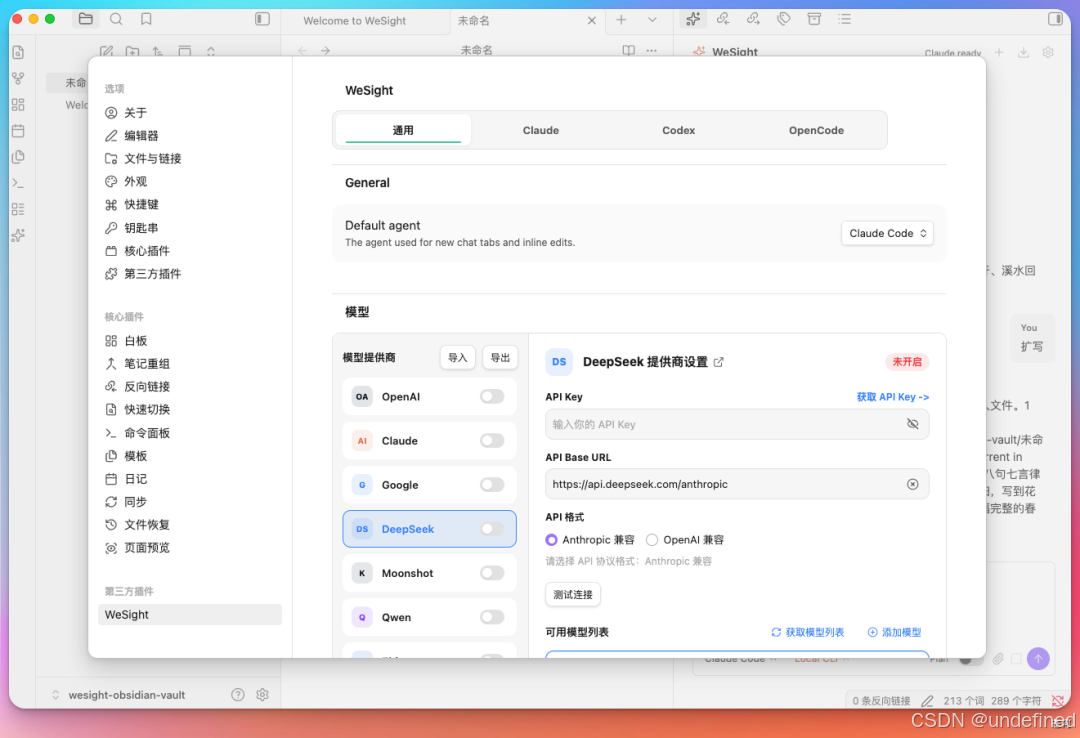Screen dimensions: 1080x738
Task: Toggle the right sidebar panel icon
Action: 1055,19
